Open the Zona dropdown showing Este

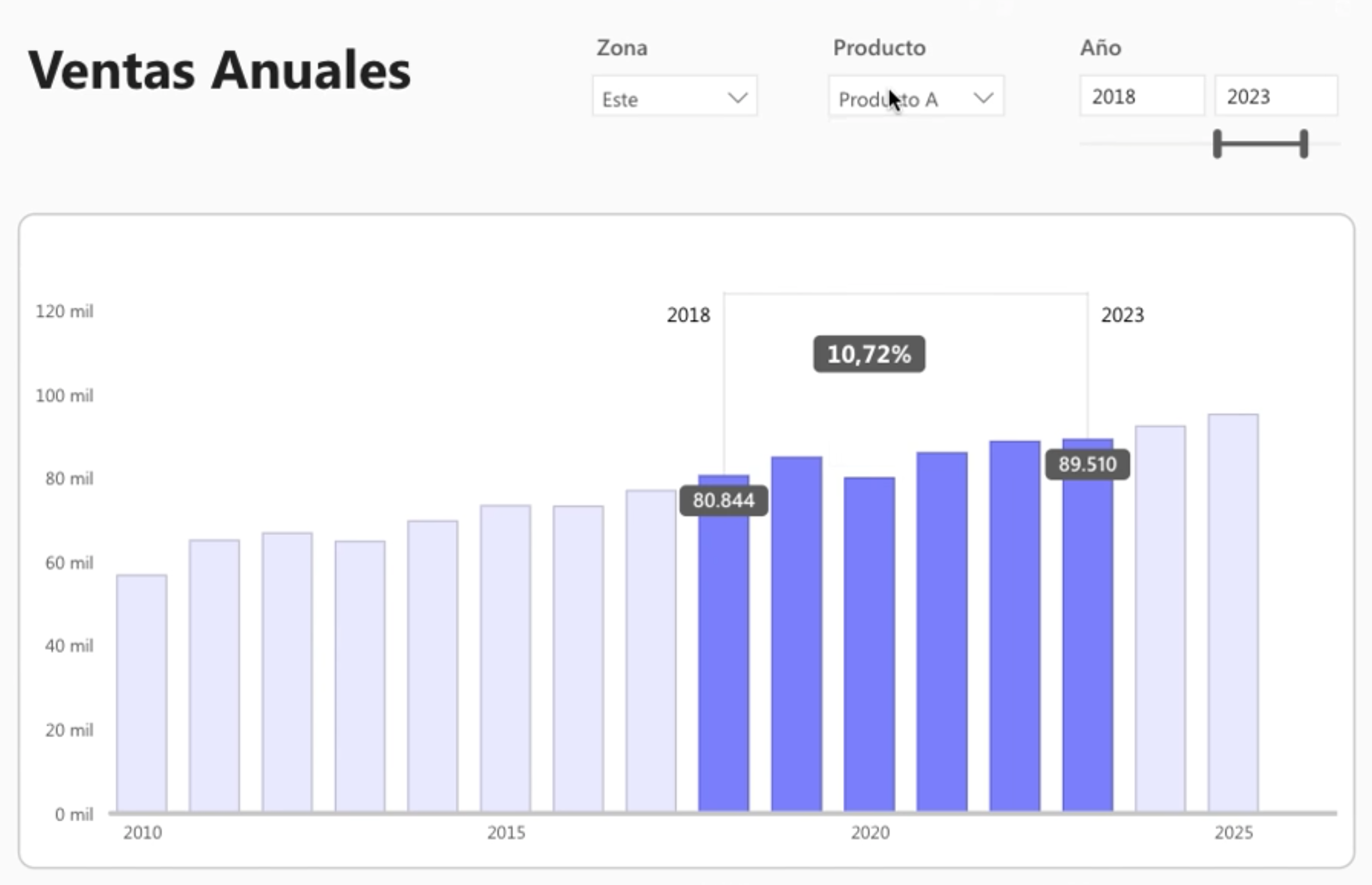click(661, 96)
